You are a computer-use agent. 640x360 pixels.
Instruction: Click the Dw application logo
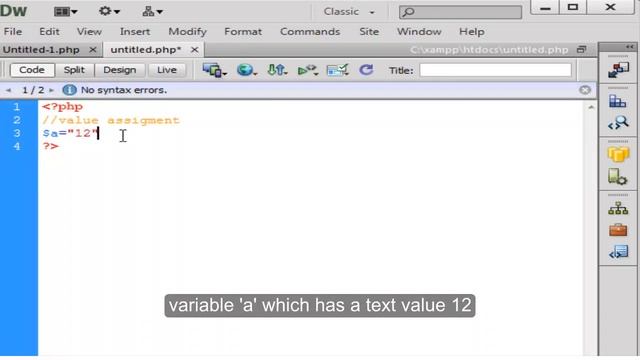[x=14, y=11]
